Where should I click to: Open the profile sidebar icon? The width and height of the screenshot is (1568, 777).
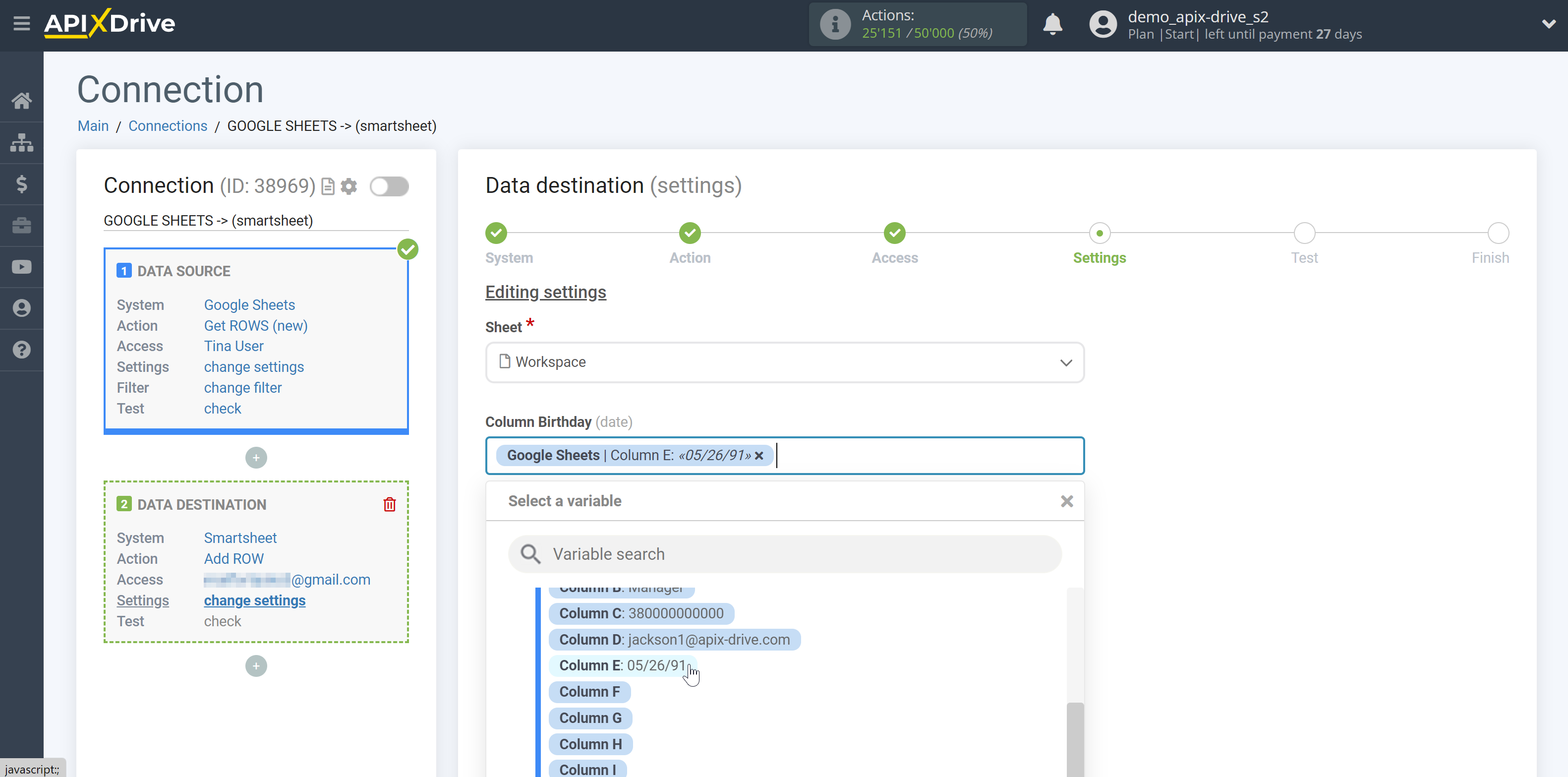pos(22,308)
